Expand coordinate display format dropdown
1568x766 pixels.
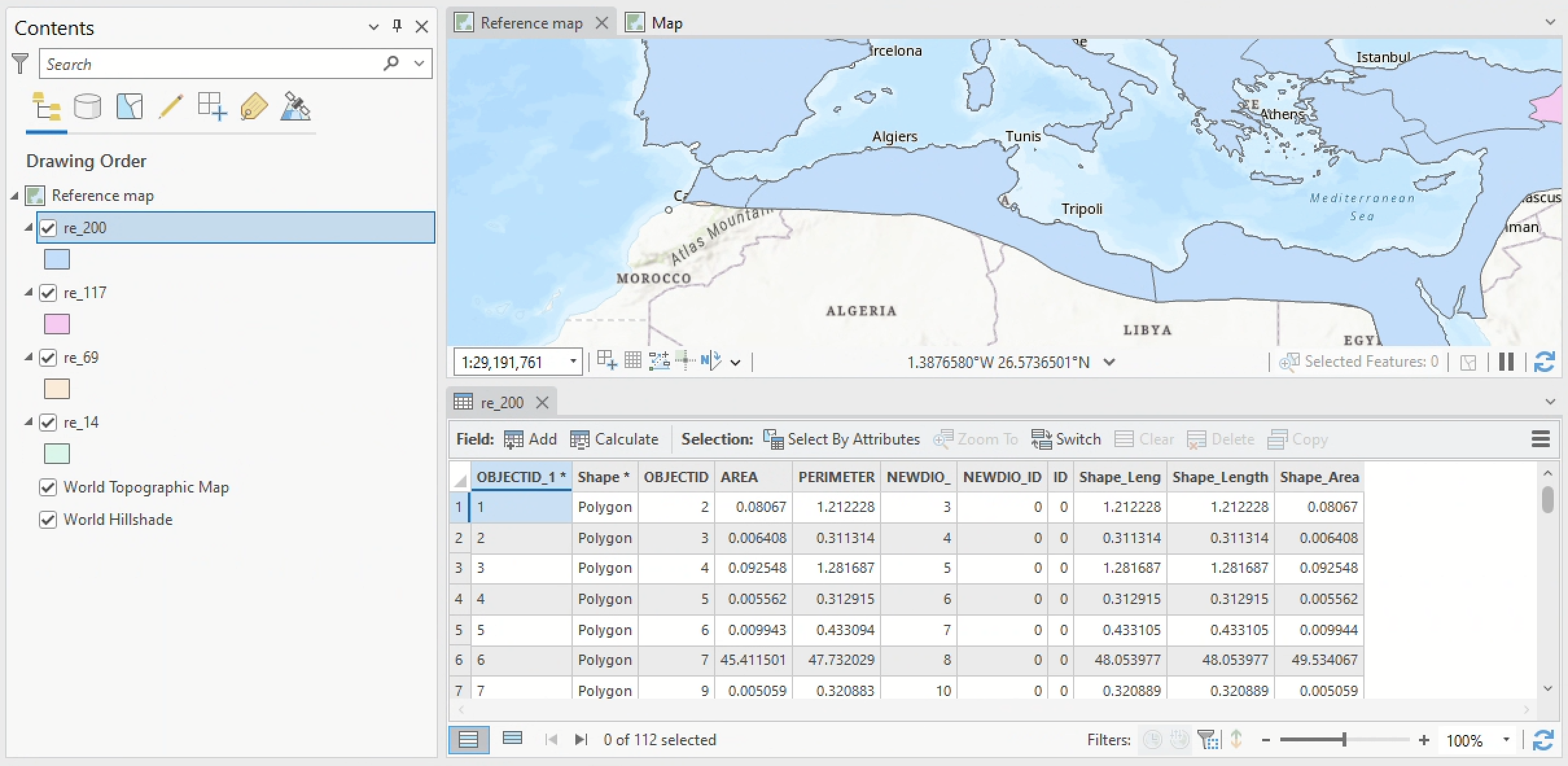(1109, 362)
